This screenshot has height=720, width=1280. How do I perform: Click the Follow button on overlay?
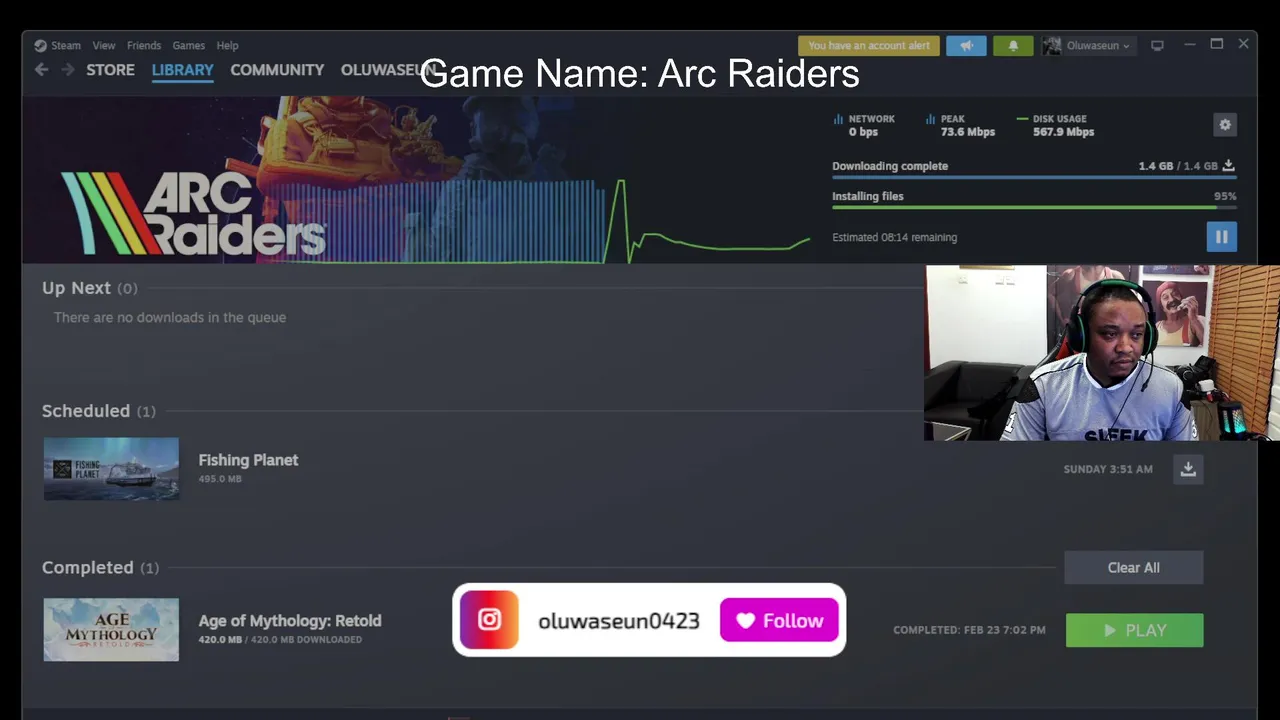click(x=779, y=620)
